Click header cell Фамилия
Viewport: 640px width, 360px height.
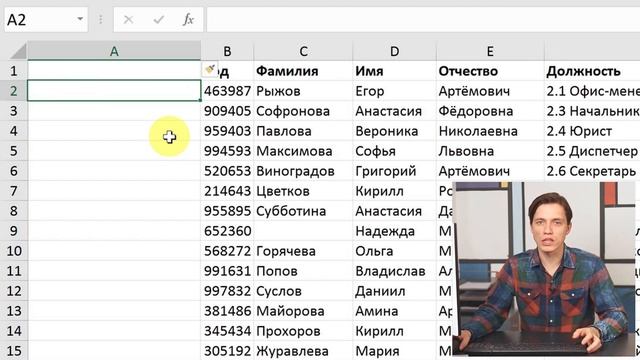point(303,71)
